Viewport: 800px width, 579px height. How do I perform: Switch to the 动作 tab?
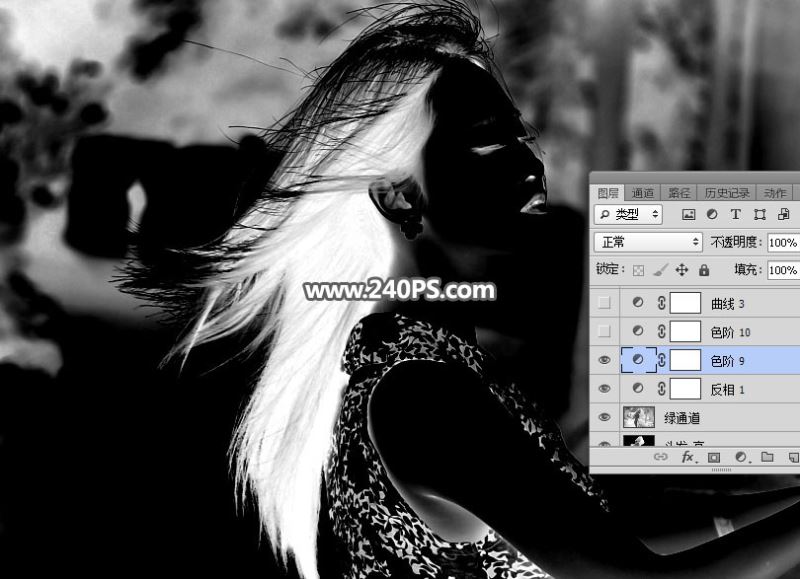775,193
